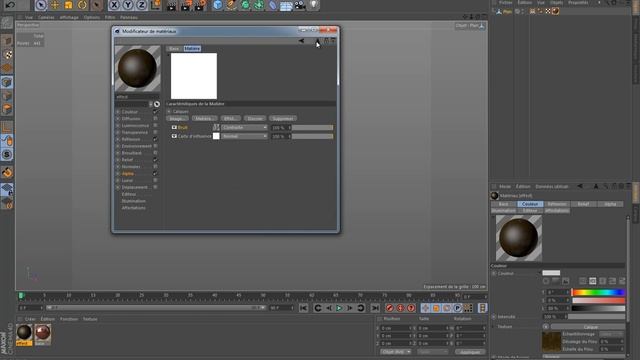Click the floor environment icon
Viewport: 640px width, 360px height.
pyautogui.click(x=286, y=6)
